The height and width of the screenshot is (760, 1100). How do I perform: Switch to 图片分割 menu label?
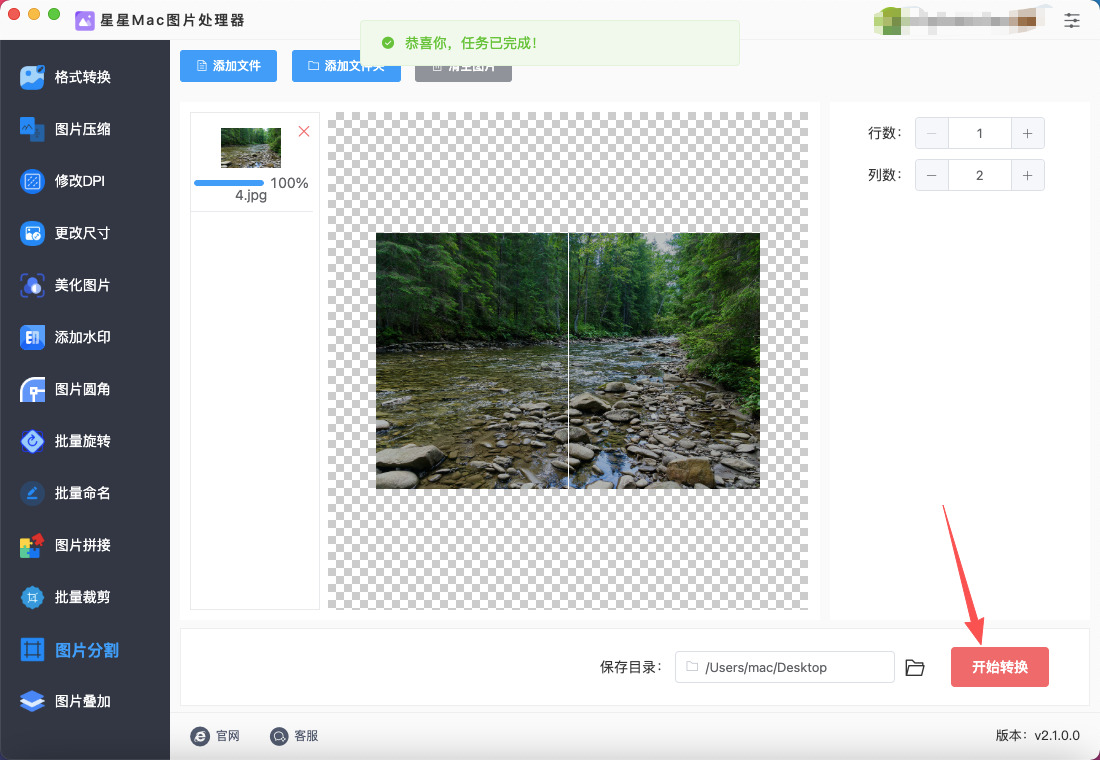pyautogui.click(x=87, y=650)
